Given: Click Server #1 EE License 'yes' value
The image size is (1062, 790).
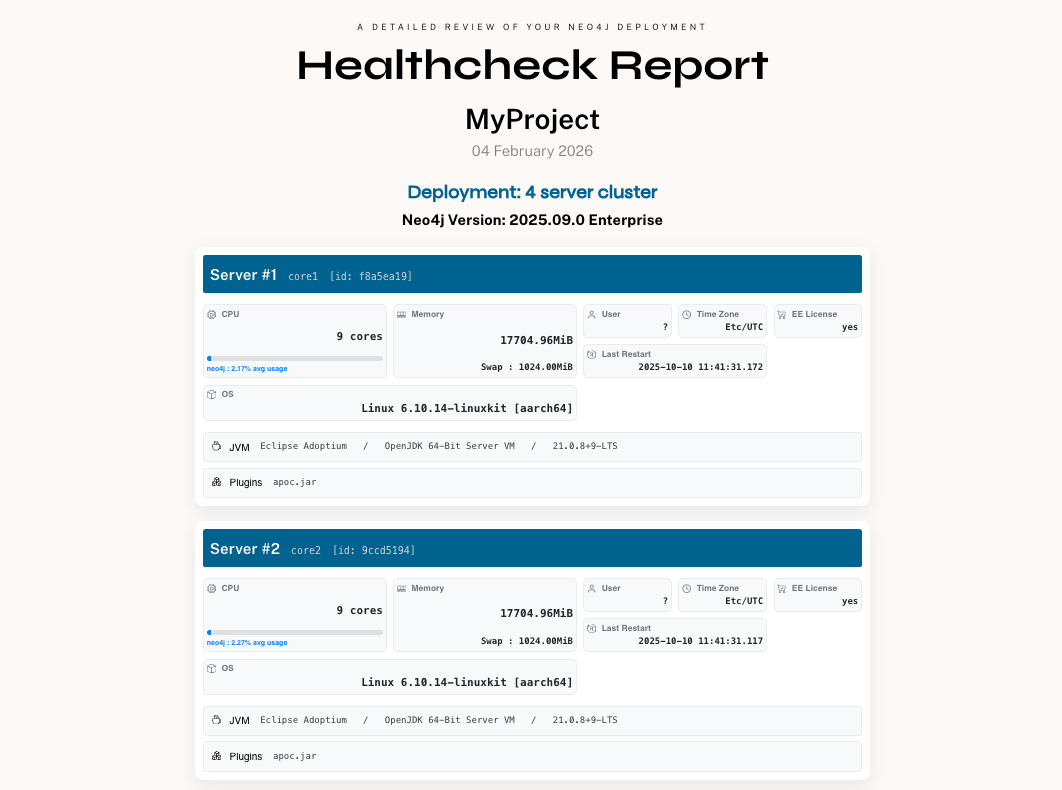Looking at the screenshot, I should 850,327.
